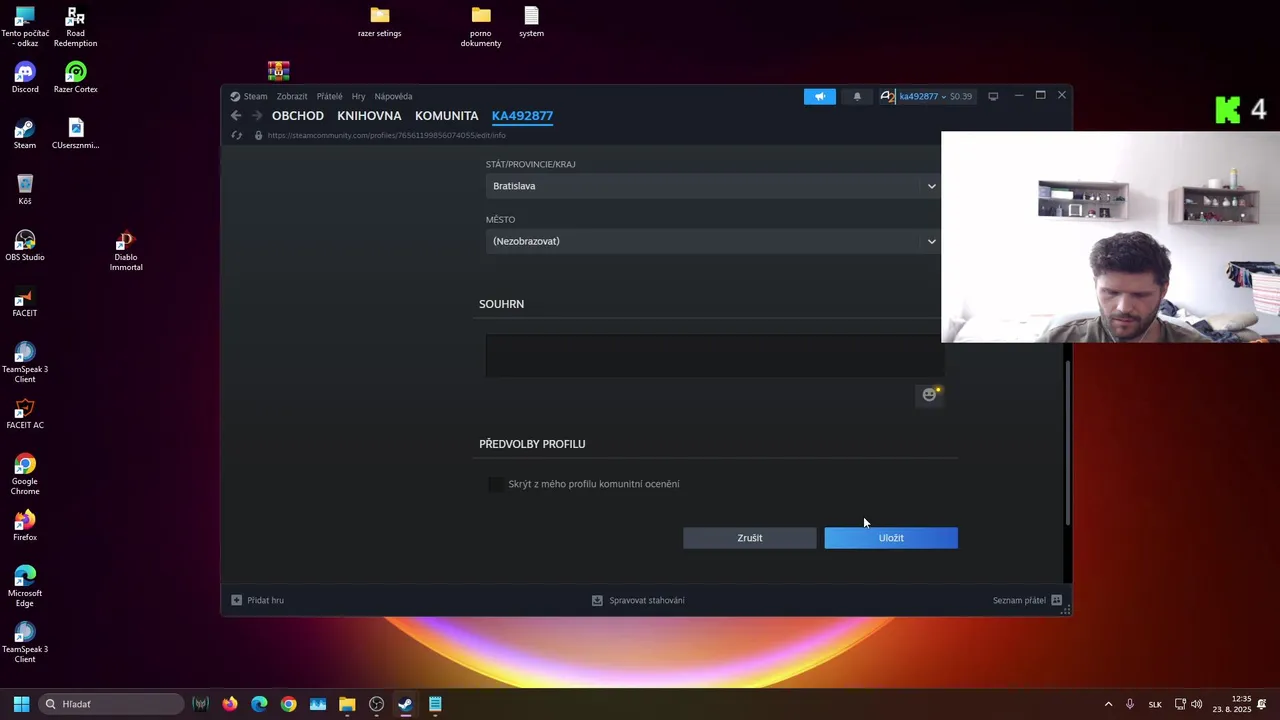Click Přidat hru link
This screenshot has width=1280, height=720.
(x=258, y=600)
